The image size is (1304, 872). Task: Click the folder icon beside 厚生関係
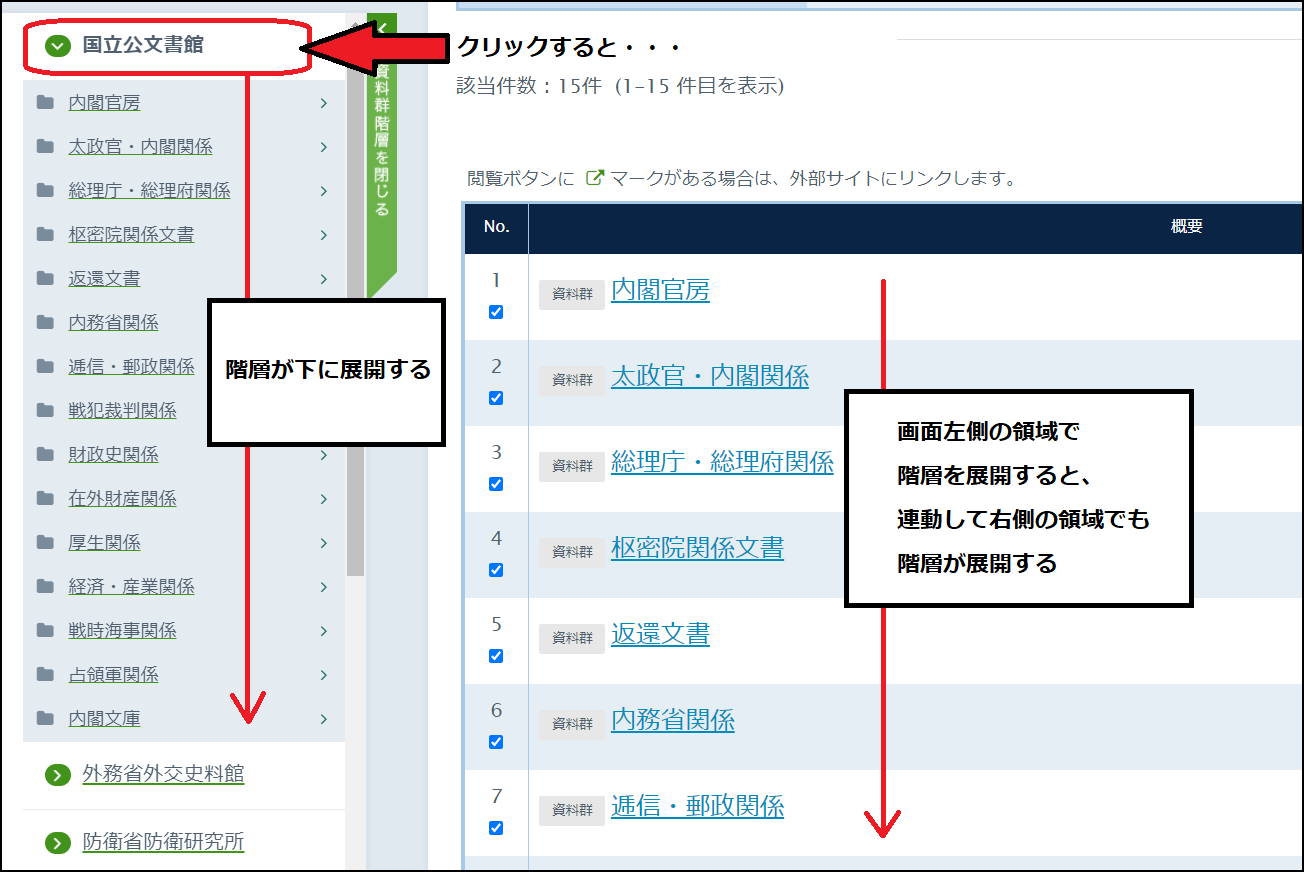click(x=45, y=542)
